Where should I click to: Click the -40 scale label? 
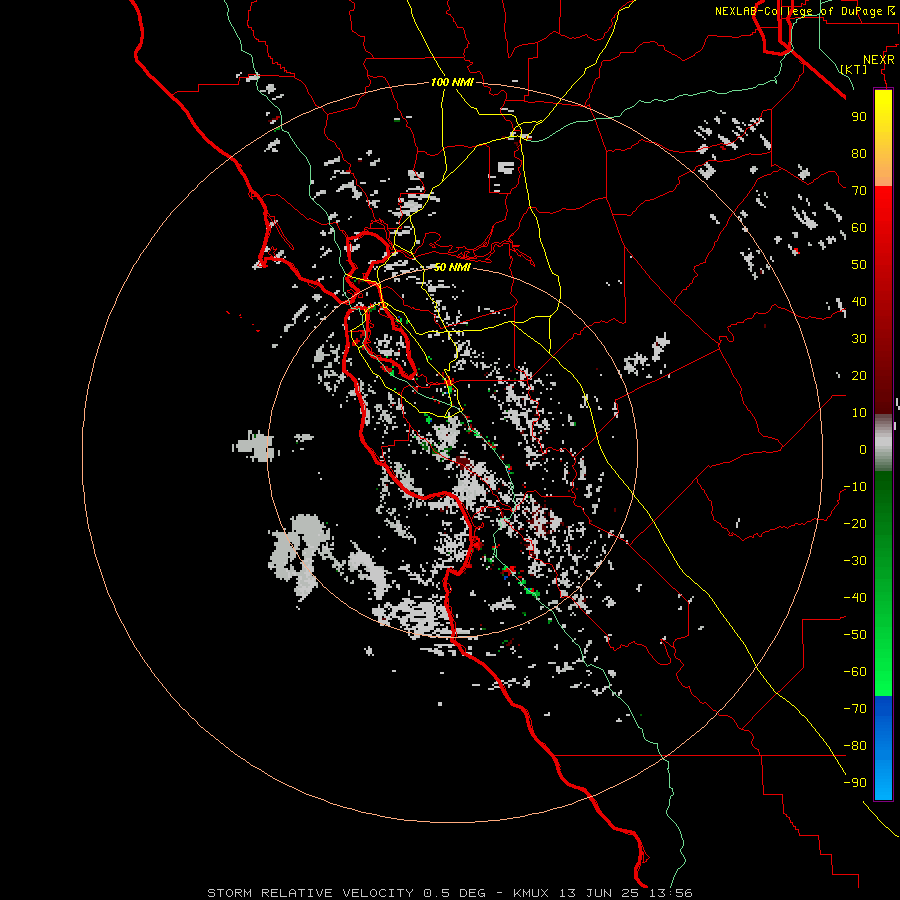pyautogui.click(x=855, y=598)
